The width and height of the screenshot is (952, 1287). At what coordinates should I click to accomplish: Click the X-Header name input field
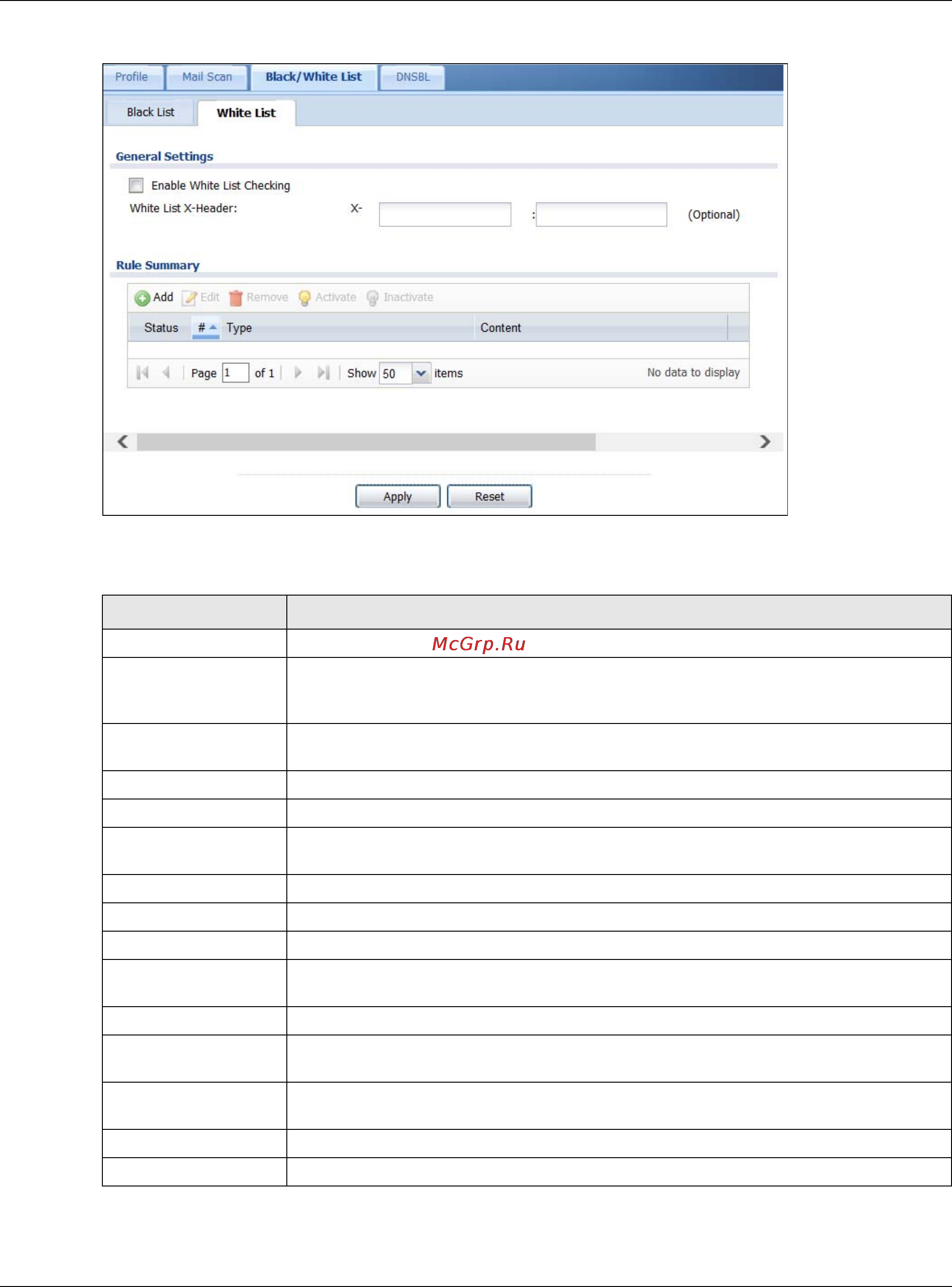tap(445, 214)
